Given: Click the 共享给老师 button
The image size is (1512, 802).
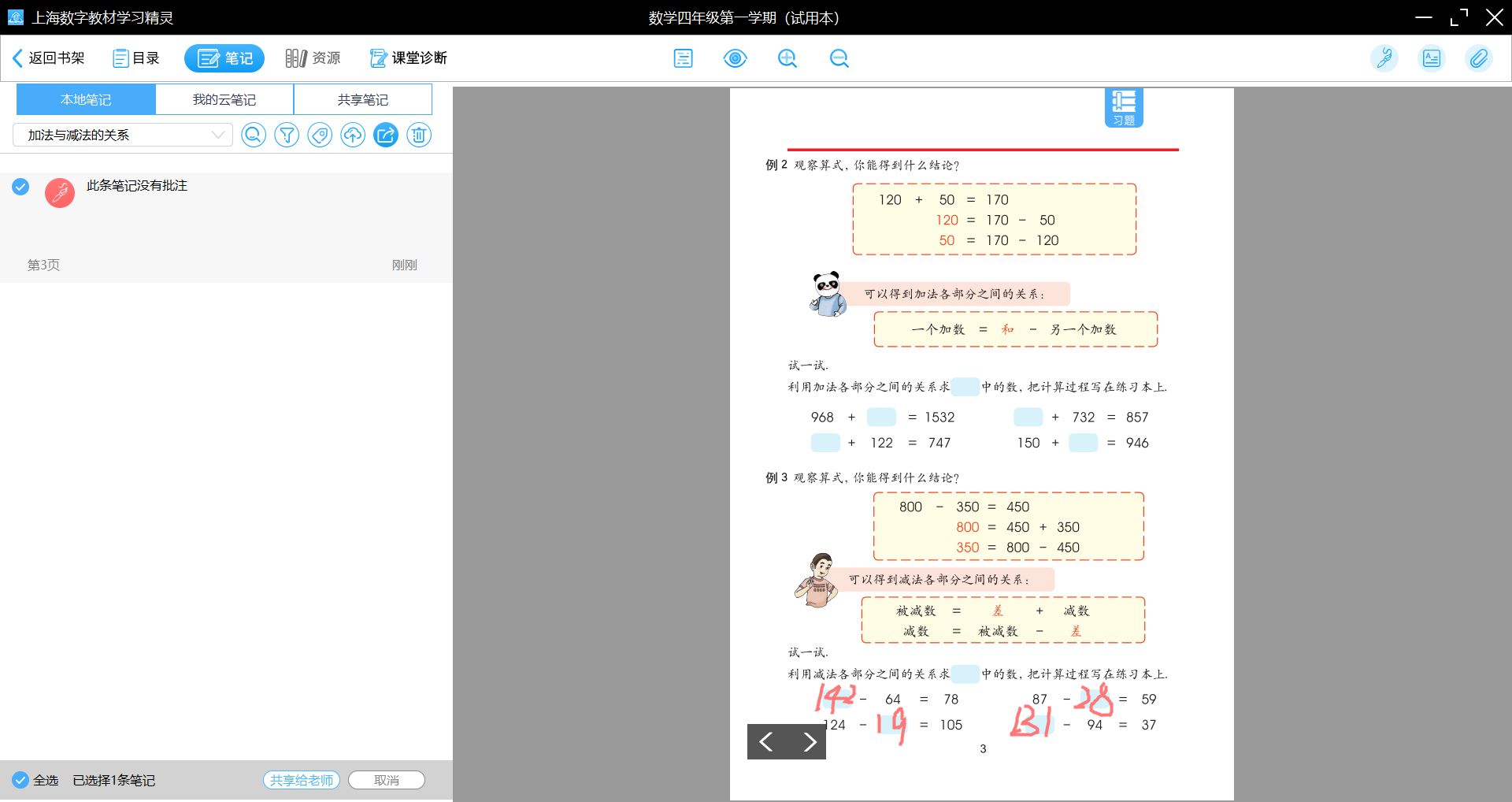Looking at the screenshot, I should [302, 780].
